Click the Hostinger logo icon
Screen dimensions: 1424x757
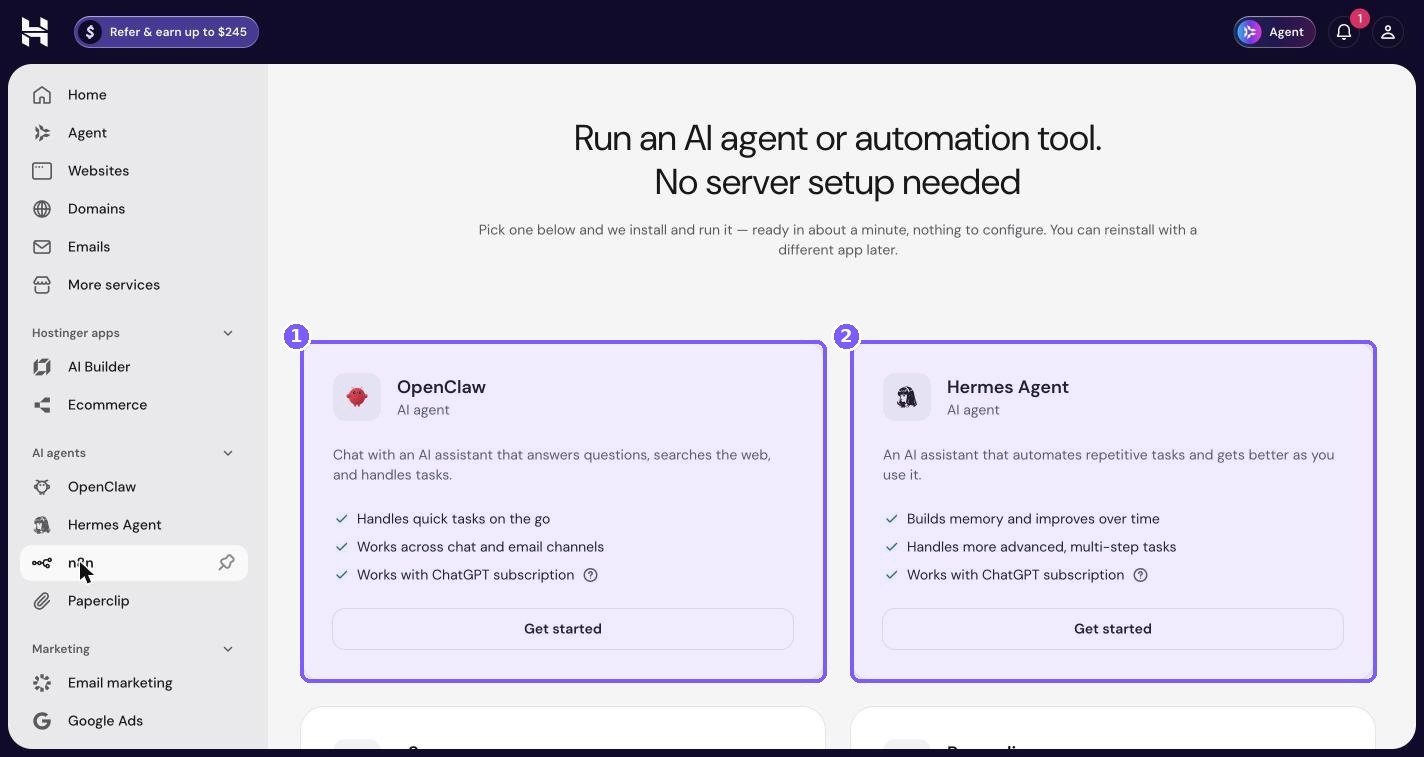click(x=35, y=32)
